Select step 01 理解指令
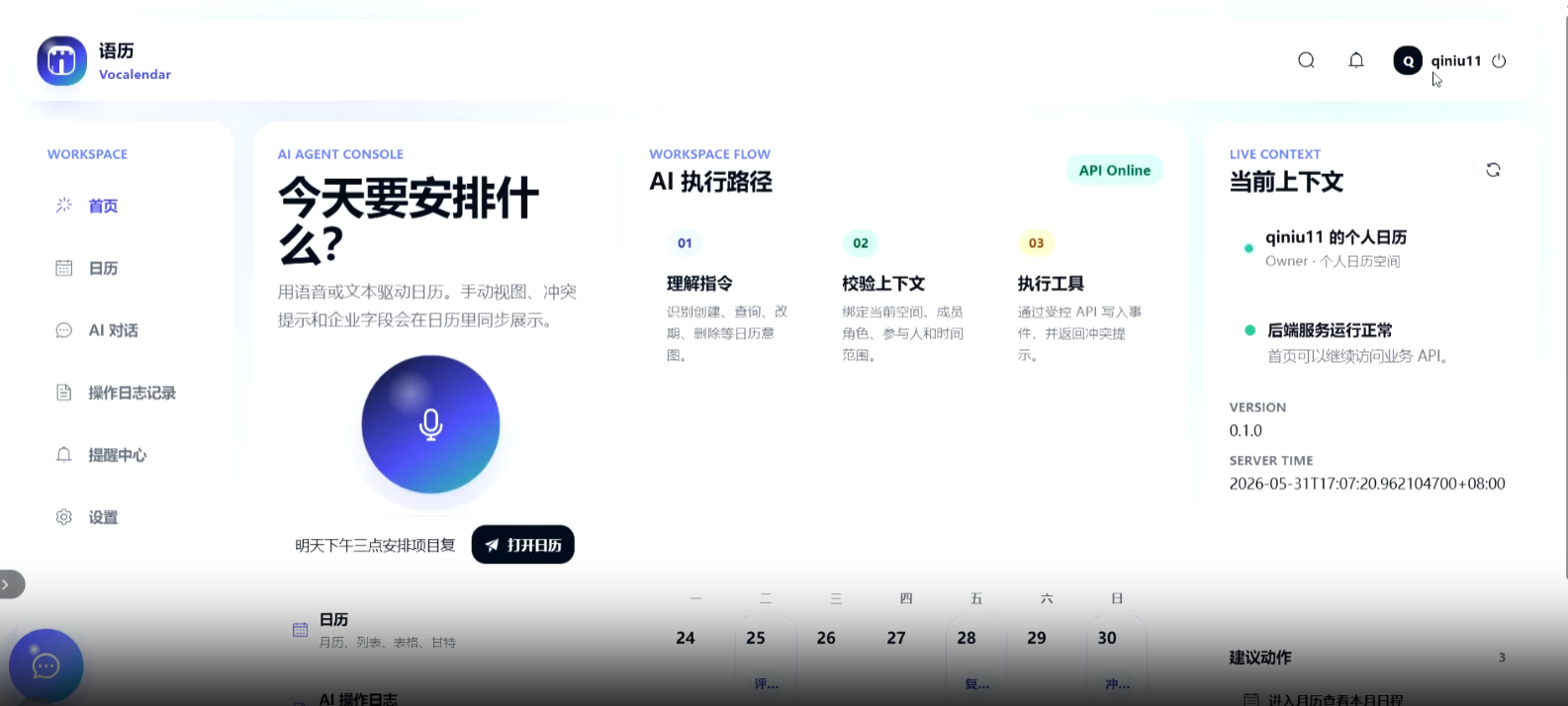This screenshot has width=1568, height=706. coord(729,297)
